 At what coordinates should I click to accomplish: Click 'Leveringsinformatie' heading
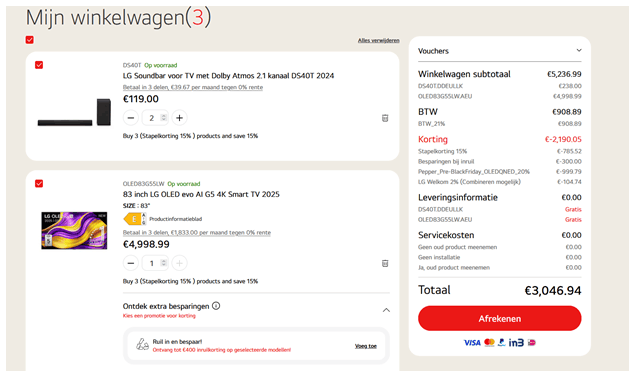coord(458,197)
